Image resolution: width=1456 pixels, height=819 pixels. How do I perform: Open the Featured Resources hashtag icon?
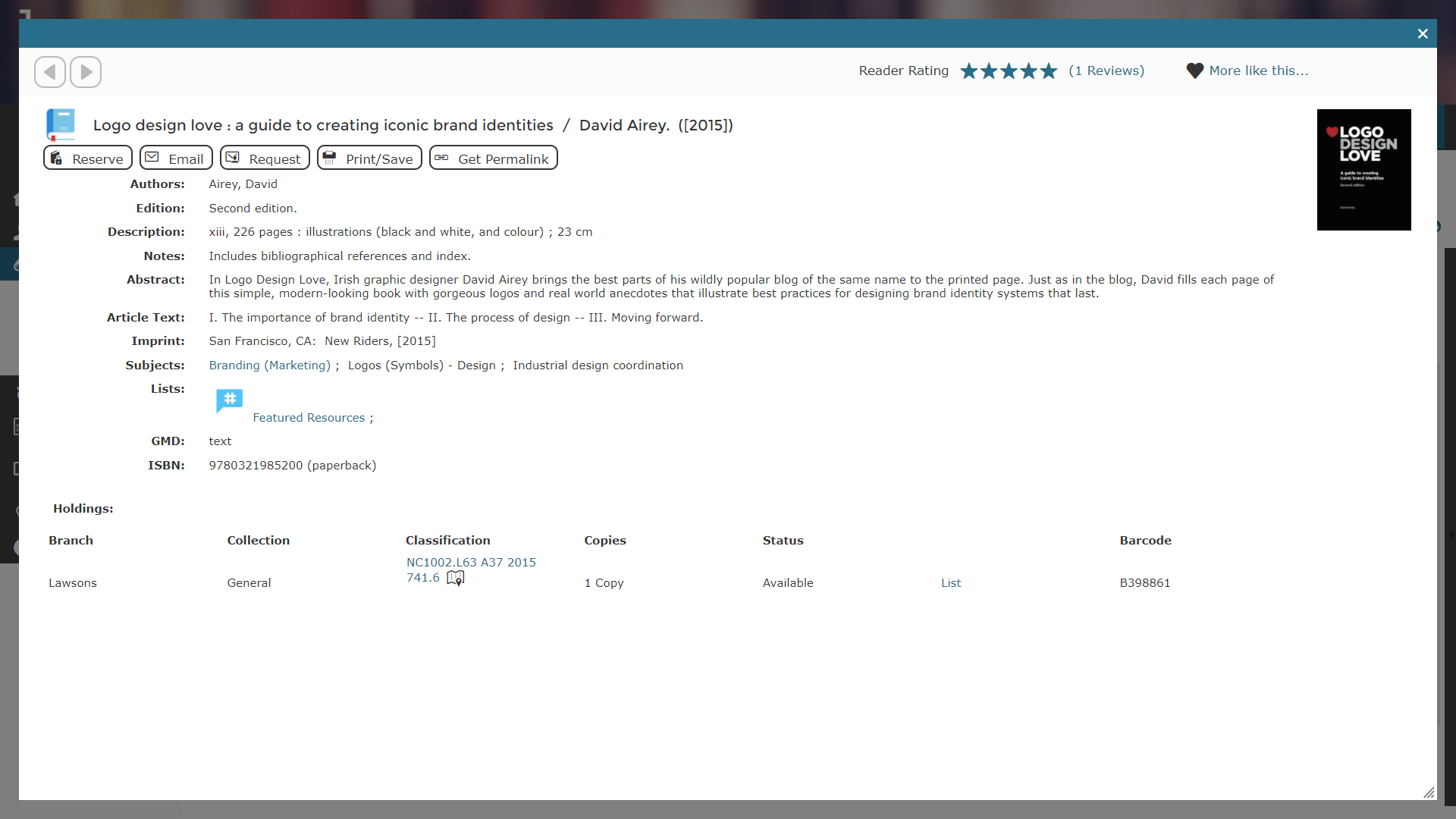click(x=229, y=400)
